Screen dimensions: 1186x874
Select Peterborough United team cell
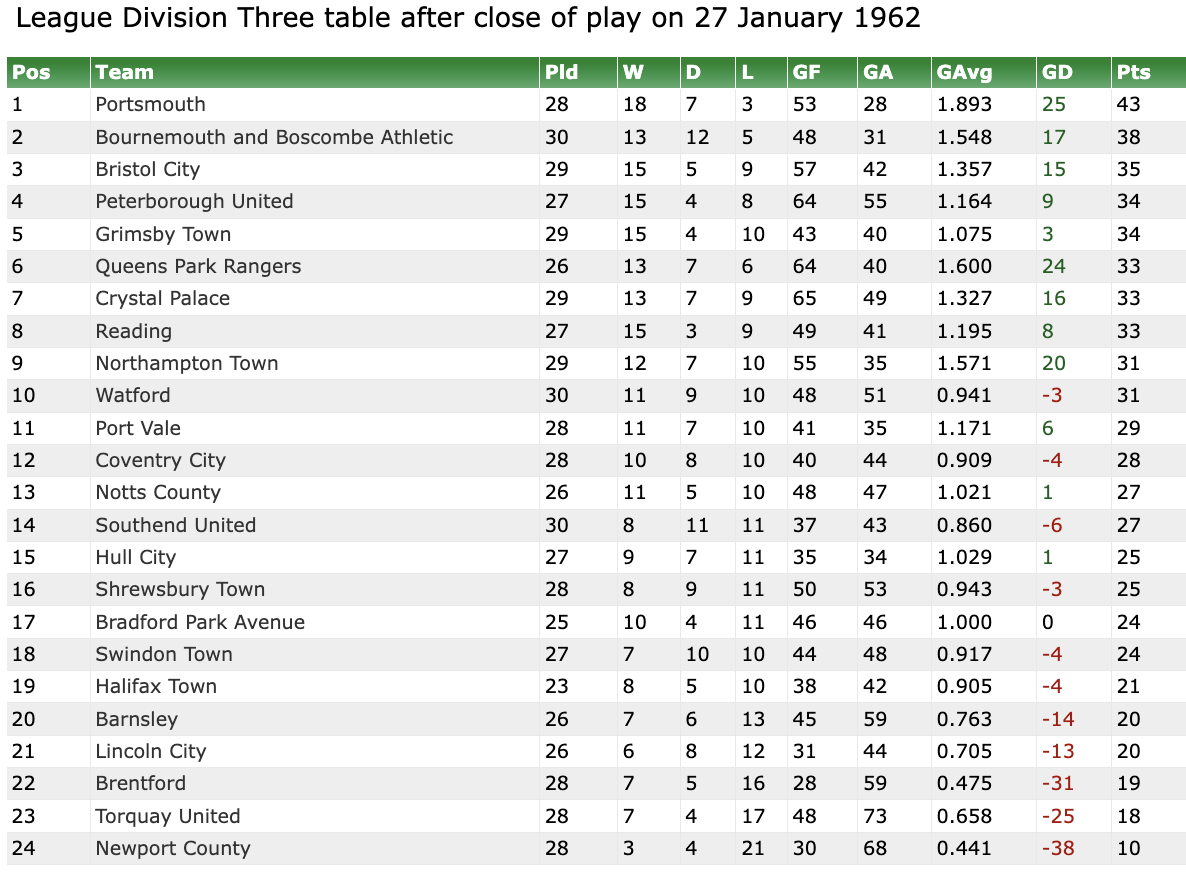(x=194, y=201)
